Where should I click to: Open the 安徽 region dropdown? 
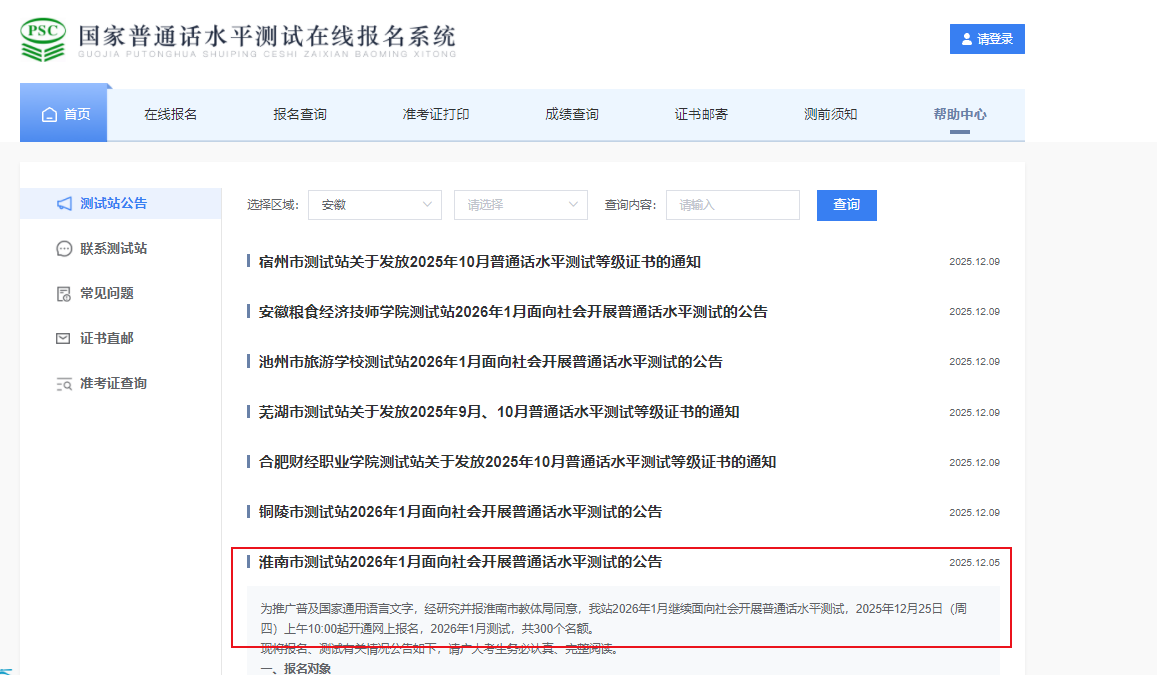374,205
